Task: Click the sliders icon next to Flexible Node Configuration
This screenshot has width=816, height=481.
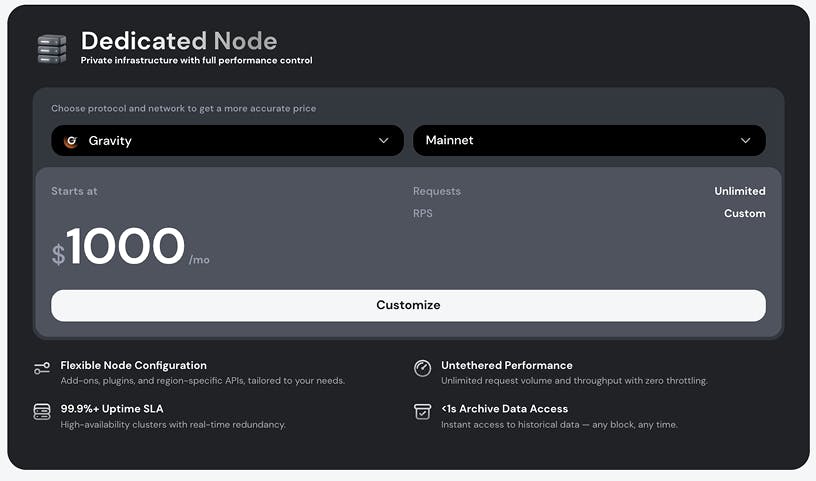Action: click(42, 368)
